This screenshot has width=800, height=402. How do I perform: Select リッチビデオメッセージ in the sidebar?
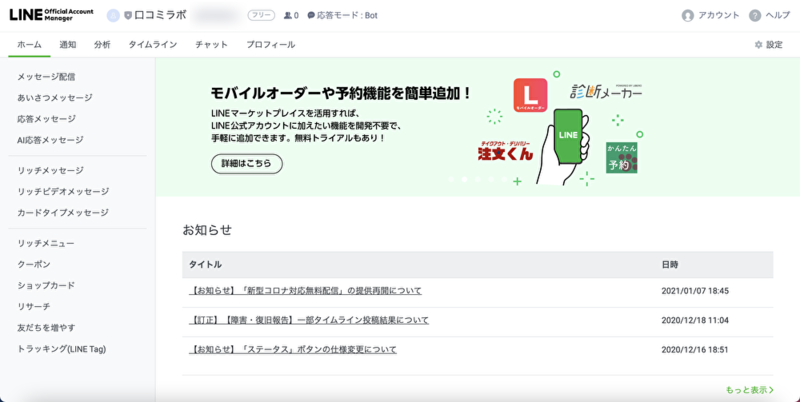pyautogui.click(x=63, y=191)
